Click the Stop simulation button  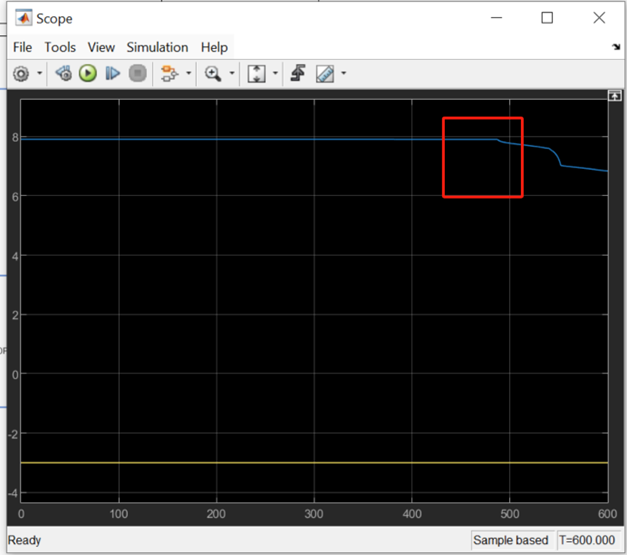click(x=138, y=74)
